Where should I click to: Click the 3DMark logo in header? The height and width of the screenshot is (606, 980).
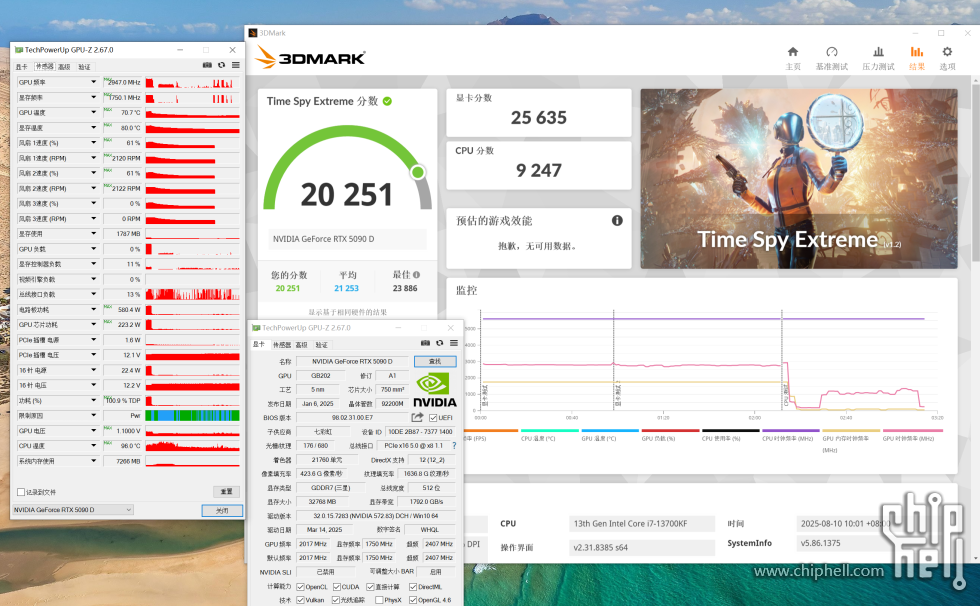click(310, 58)
